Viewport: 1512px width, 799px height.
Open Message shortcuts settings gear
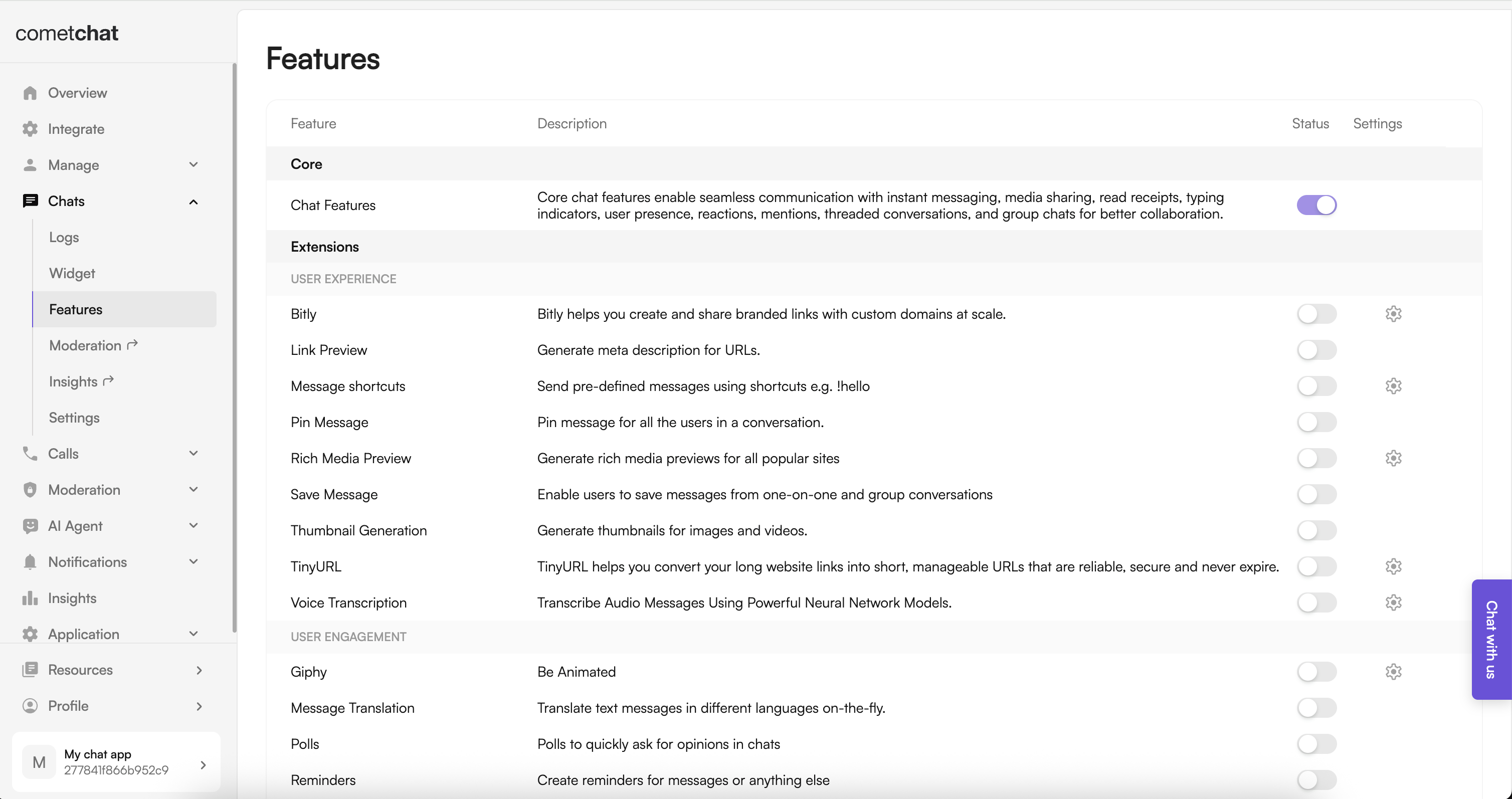tap(1393, 386)
